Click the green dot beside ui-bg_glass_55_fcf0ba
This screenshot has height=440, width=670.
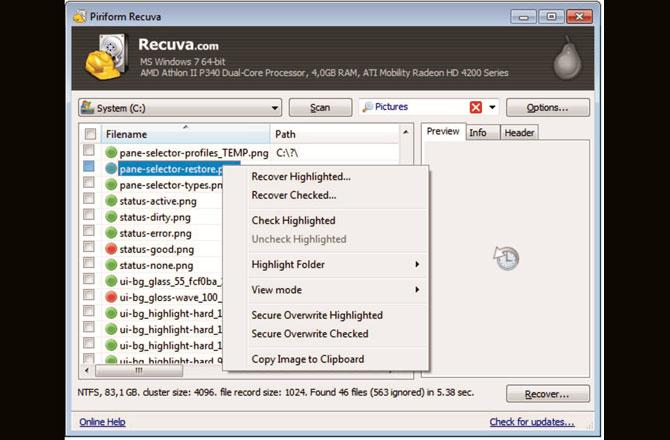tap(111, 281)
